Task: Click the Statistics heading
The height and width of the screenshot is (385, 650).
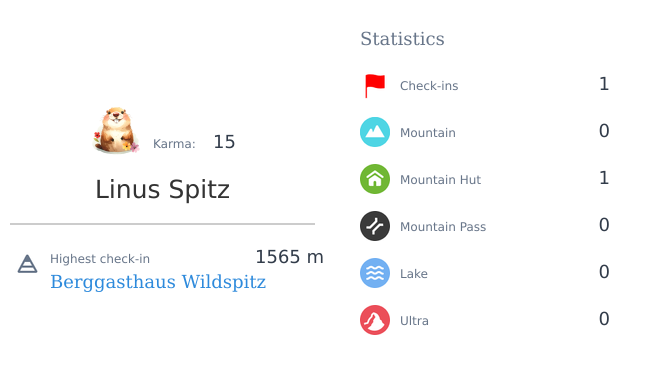Action: [402, 39]
